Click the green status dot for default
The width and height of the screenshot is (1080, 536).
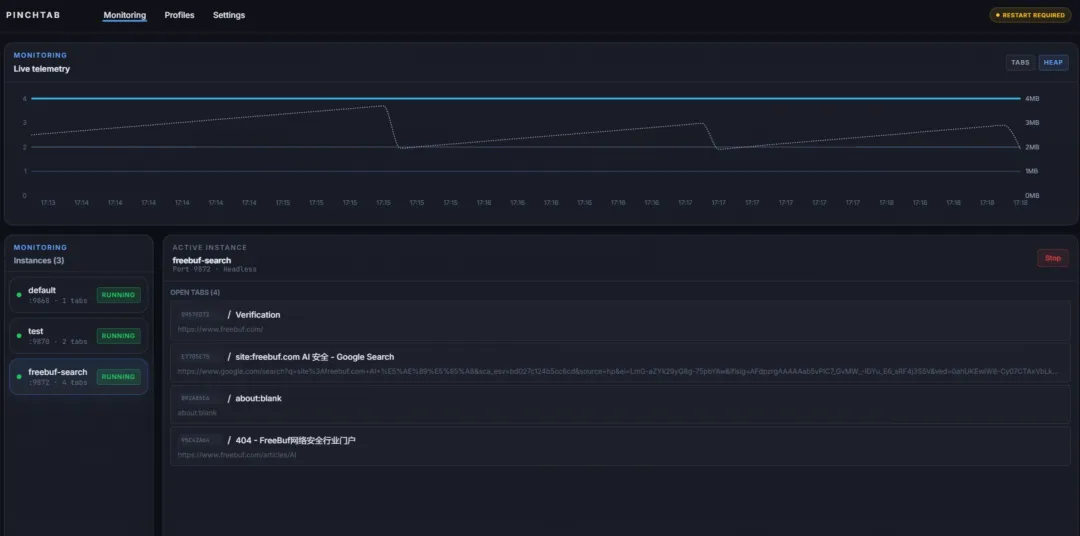click(19, 295)
